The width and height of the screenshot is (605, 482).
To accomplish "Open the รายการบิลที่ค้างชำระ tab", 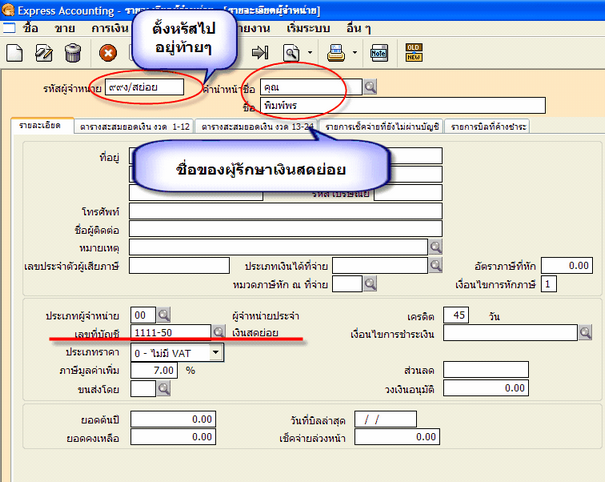I will coord(488,127).
